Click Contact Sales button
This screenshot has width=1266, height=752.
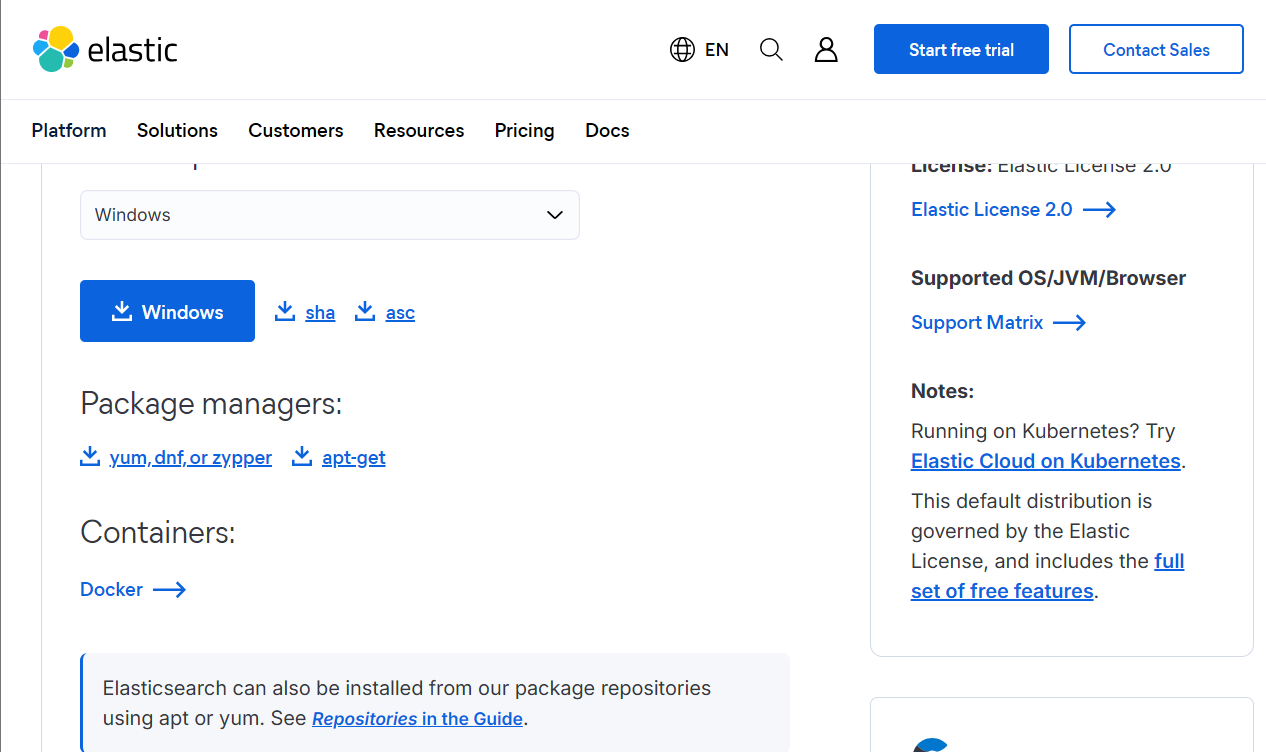pos(1156,49)
